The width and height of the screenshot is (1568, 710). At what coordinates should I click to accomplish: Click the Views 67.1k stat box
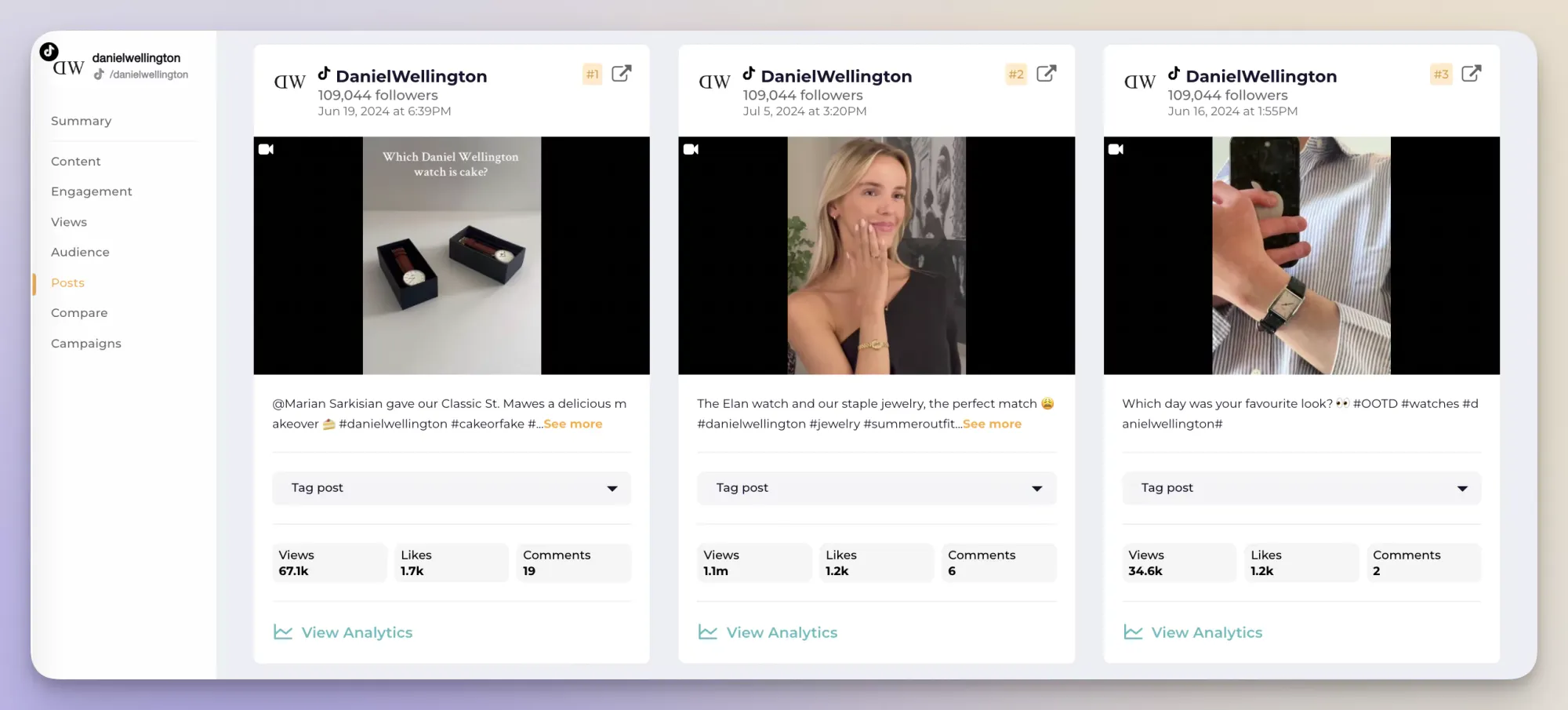[x=329, y=563]
